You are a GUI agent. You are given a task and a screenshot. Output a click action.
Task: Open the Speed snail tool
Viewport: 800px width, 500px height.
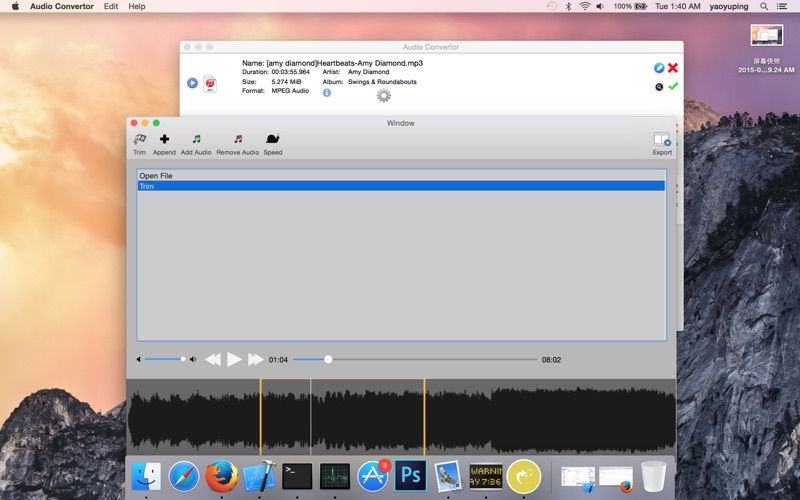point(272,144)
